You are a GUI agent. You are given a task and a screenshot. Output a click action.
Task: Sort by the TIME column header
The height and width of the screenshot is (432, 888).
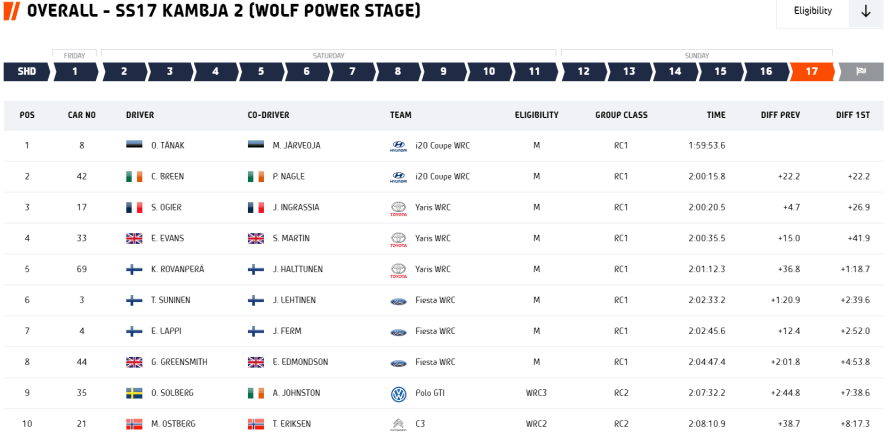point(715,115)
